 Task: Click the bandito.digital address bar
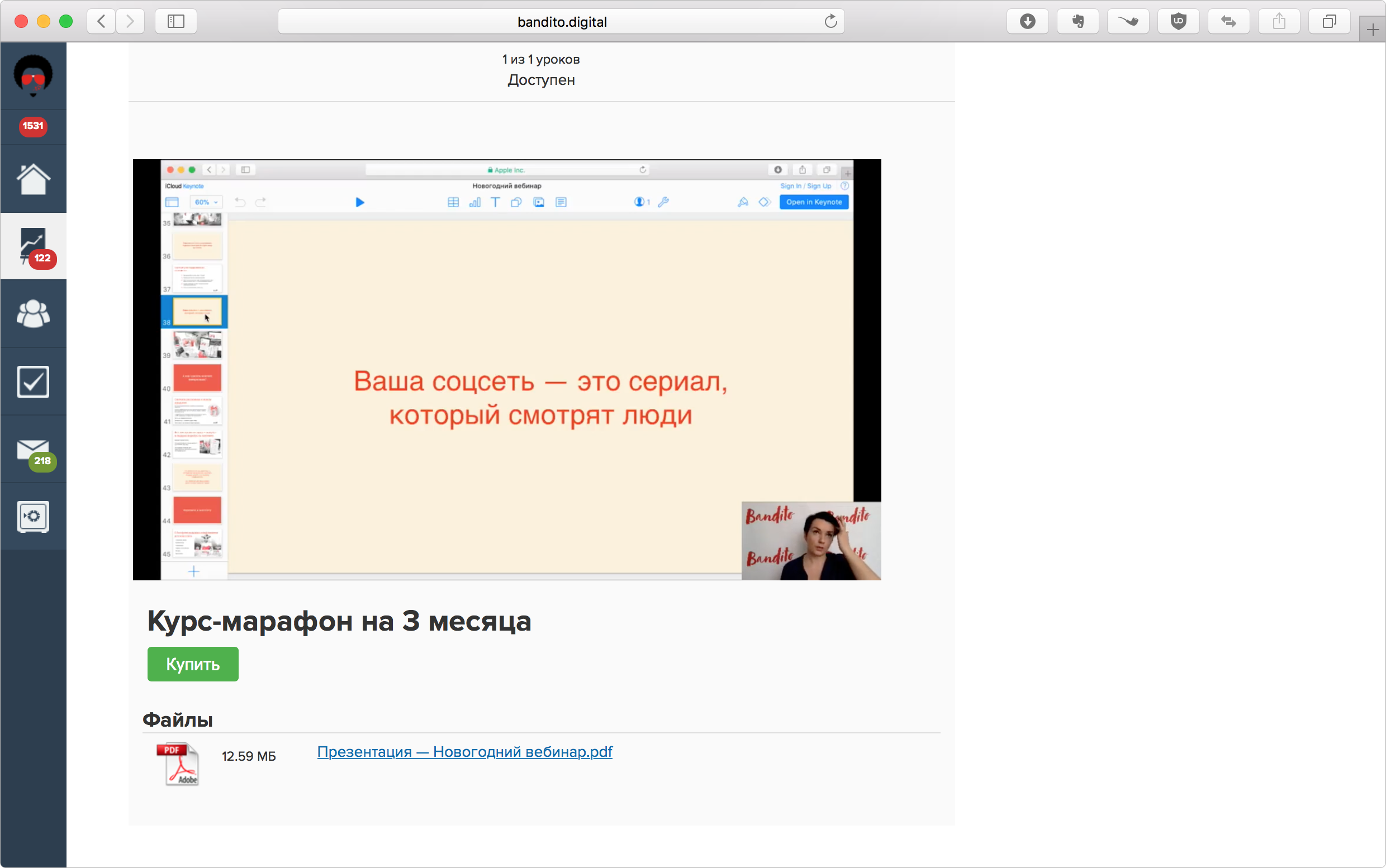point(561,22)
